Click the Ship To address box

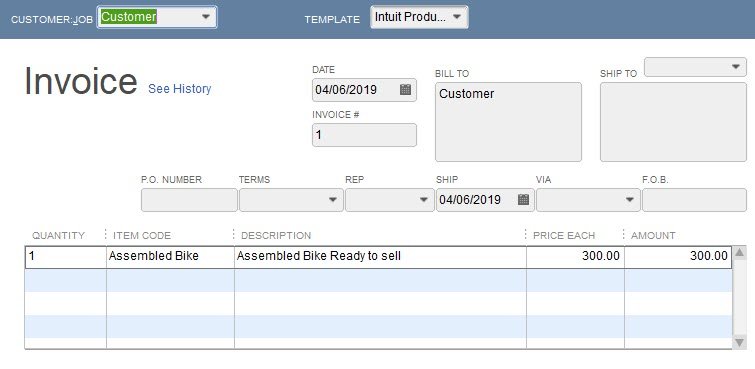click(x=673, y=122)
